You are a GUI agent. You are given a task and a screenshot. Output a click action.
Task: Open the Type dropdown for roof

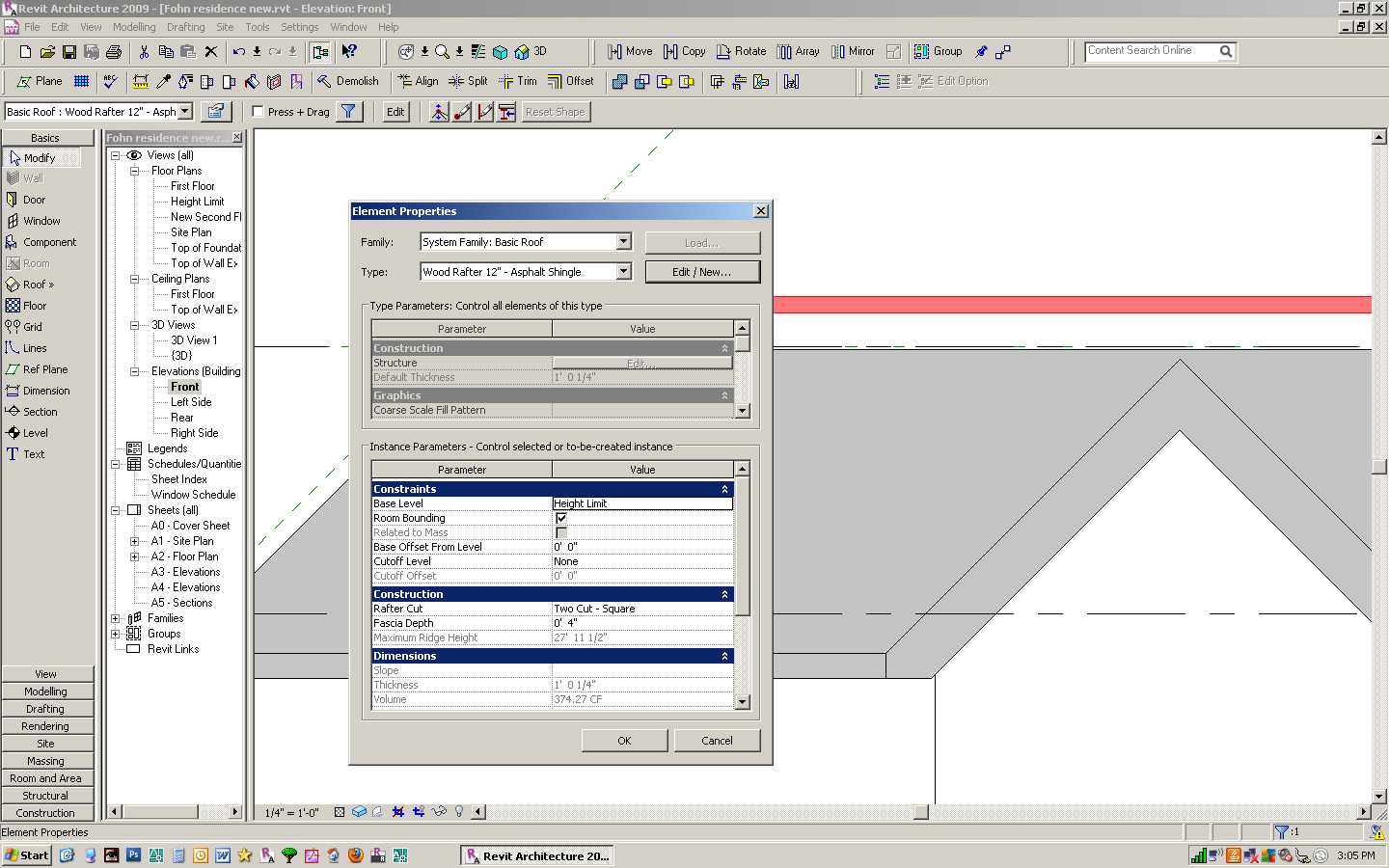[623, 272]
